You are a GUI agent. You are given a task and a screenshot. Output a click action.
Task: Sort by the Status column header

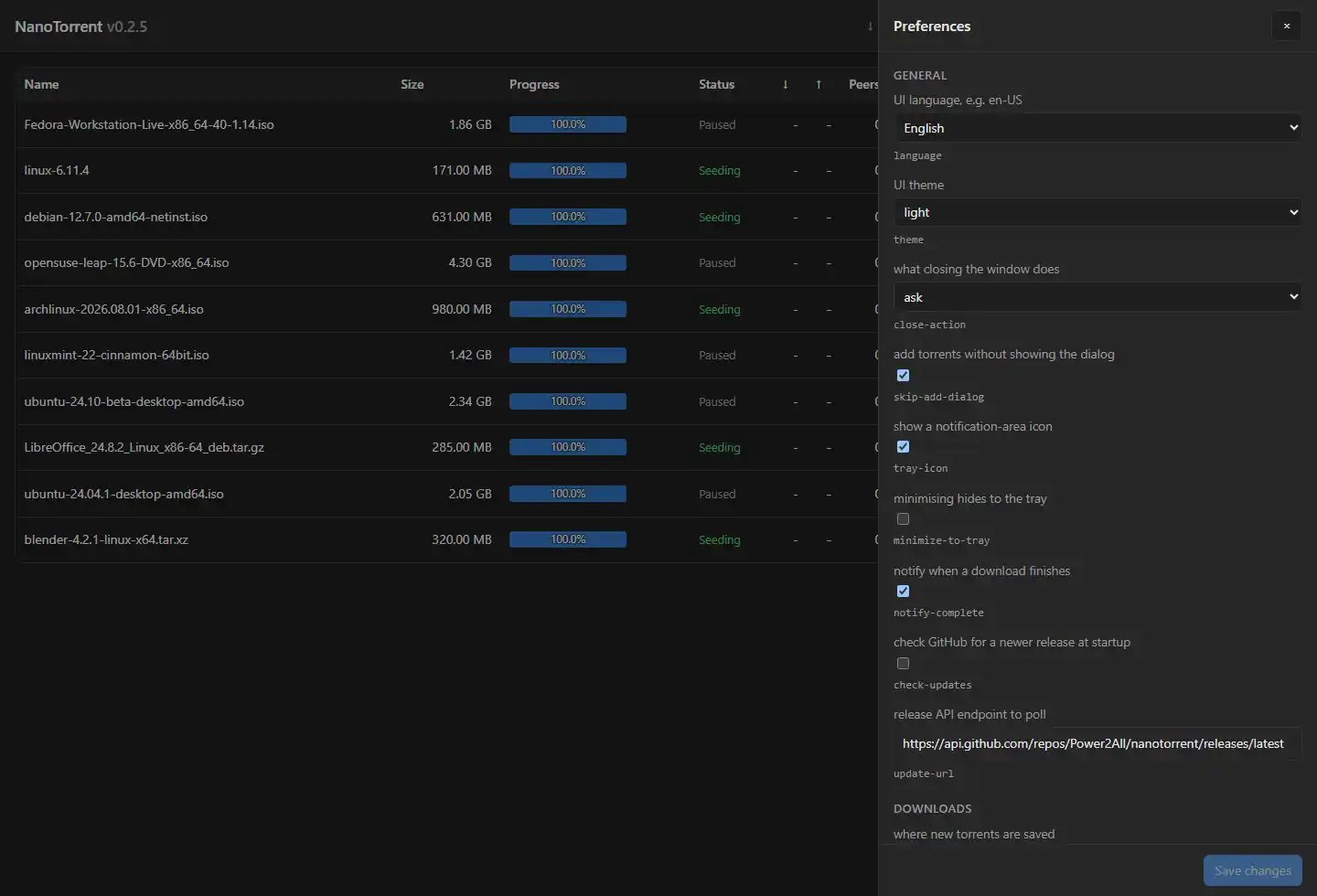point(716,84)
